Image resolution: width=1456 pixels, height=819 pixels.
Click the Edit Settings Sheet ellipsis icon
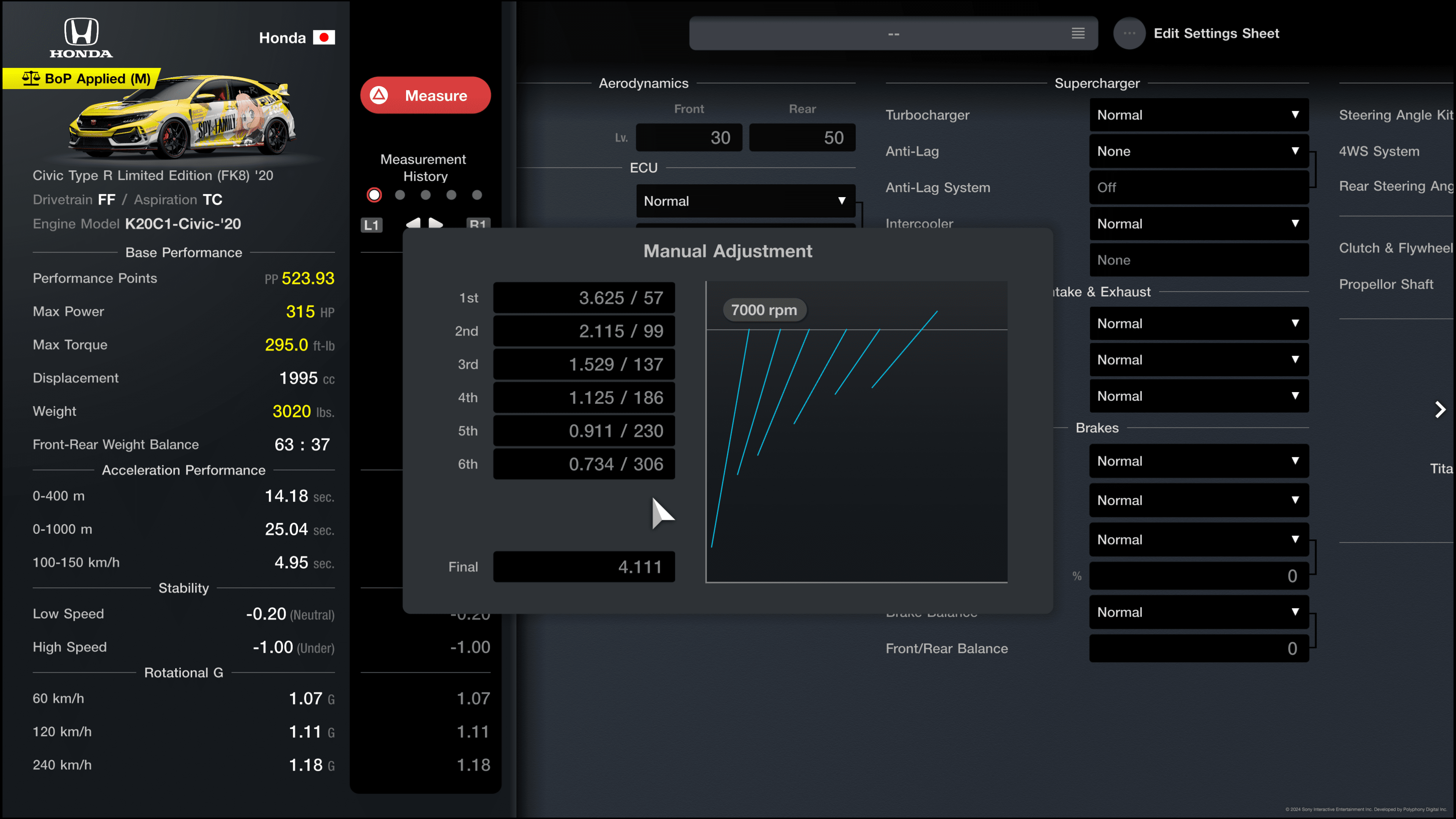[x=1129, y=33]
